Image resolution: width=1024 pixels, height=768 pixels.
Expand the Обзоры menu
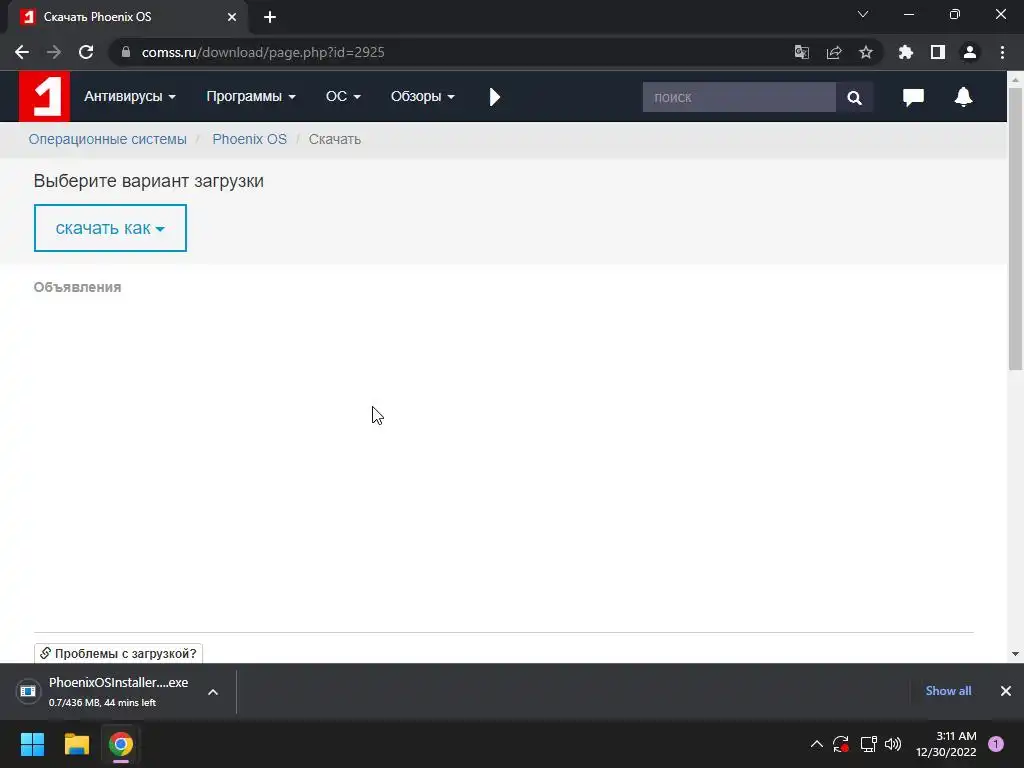pyautogui.click(x=423, y=97)
